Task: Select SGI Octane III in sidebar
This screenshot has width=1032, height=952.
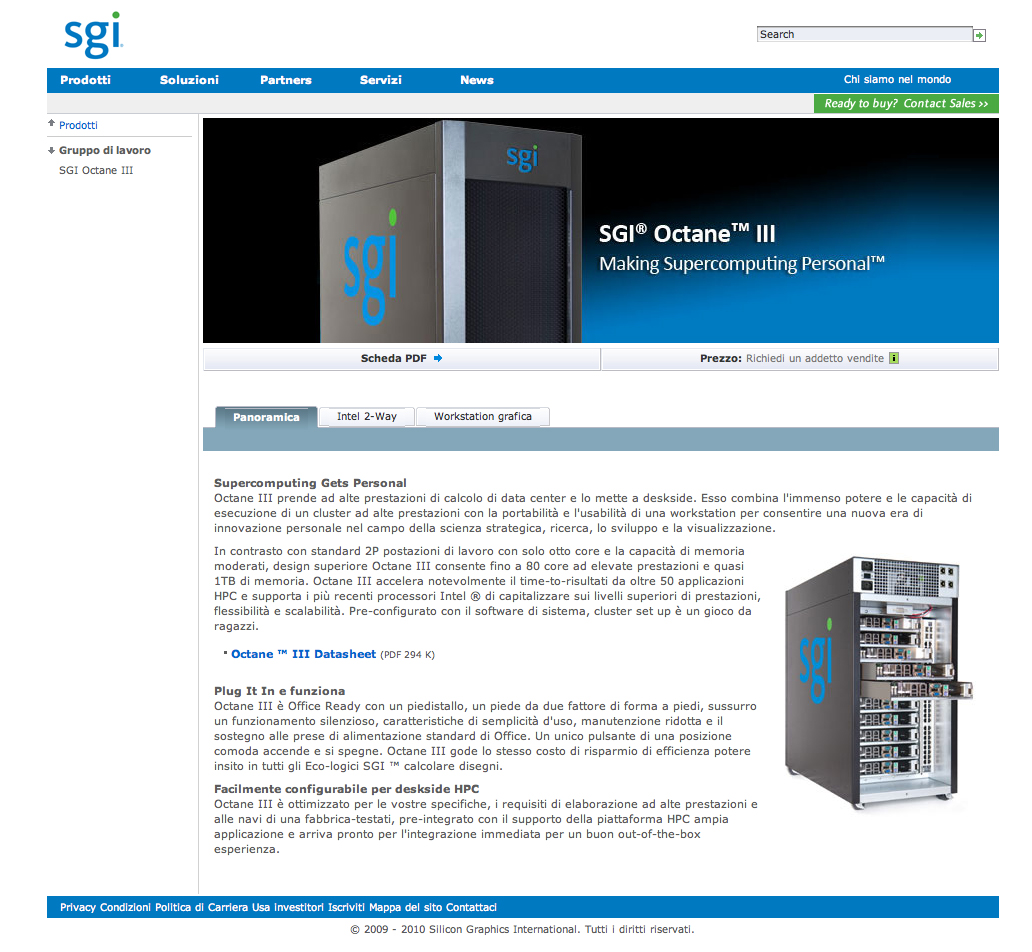Action: (96, 171)
